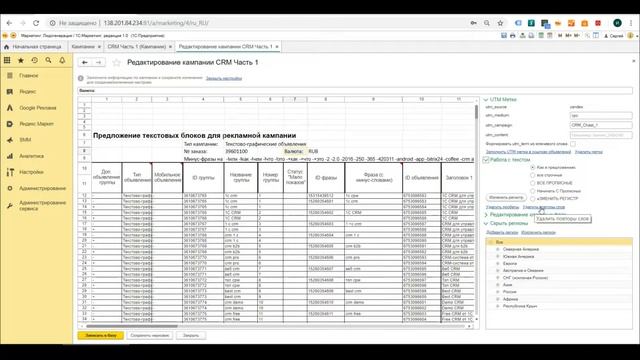Open the browser profile avatar
Screen dimensions: 640x360
[617, 23]
